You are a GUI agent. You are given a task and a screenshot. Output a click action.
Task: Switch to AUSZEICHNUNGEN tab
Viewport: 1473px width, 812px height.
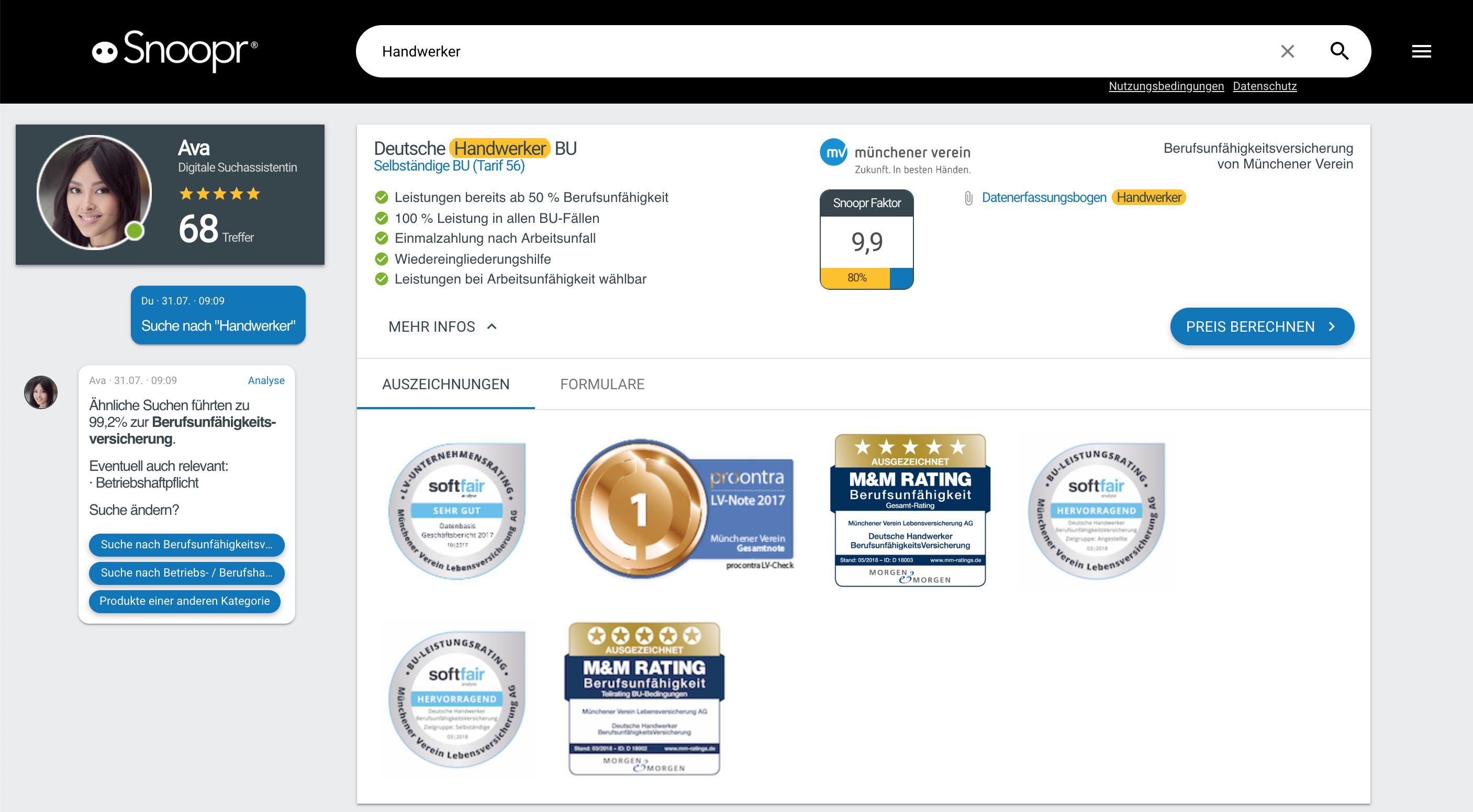pos(445,385)
